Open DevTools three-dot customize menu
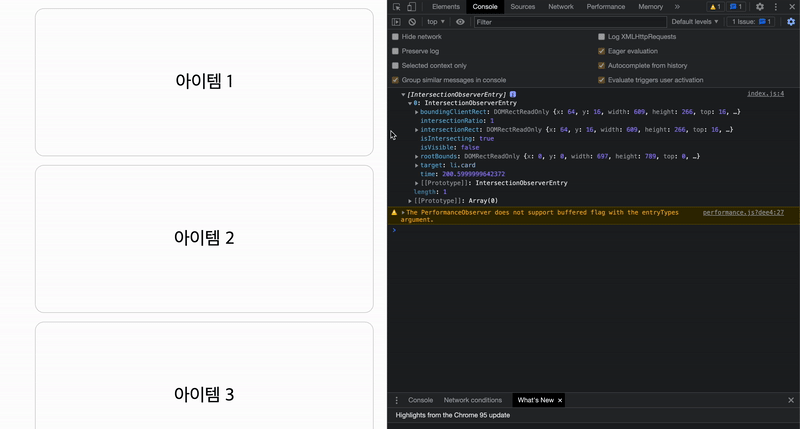This screenshot has width=800, height=429. (776, 7)
